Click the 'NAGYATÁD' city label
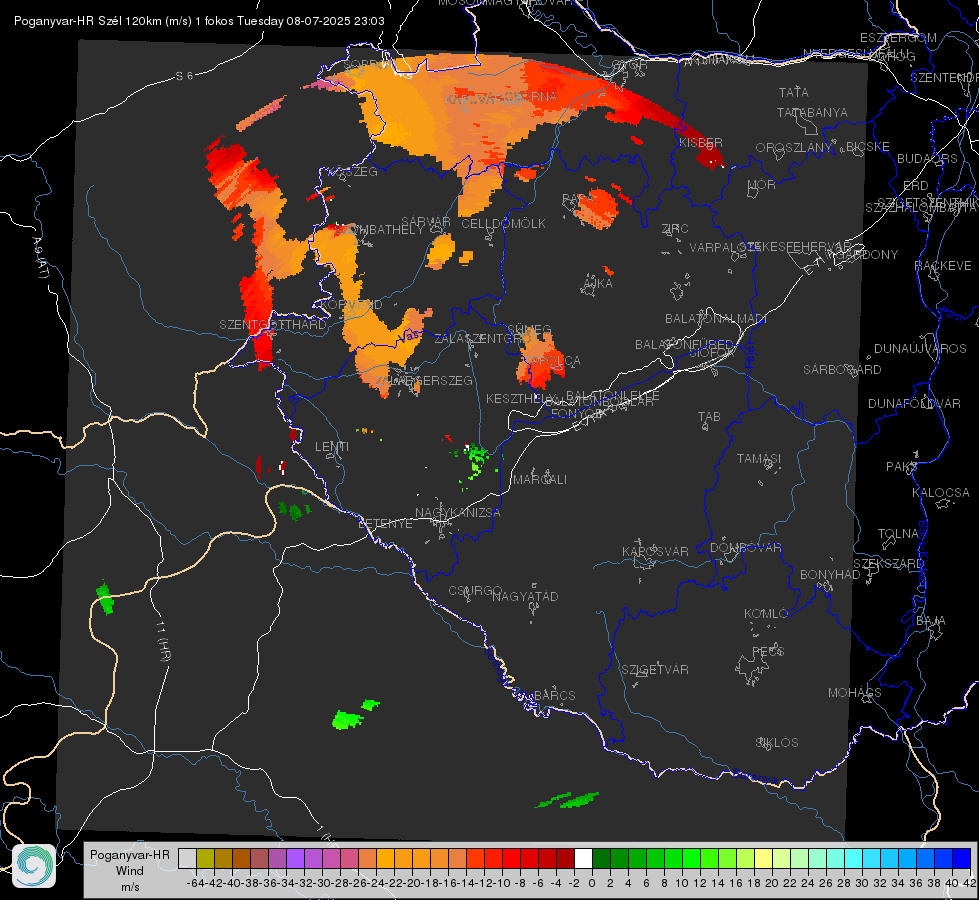The width and height of the screenshot is (979, 900). [525, 596]
